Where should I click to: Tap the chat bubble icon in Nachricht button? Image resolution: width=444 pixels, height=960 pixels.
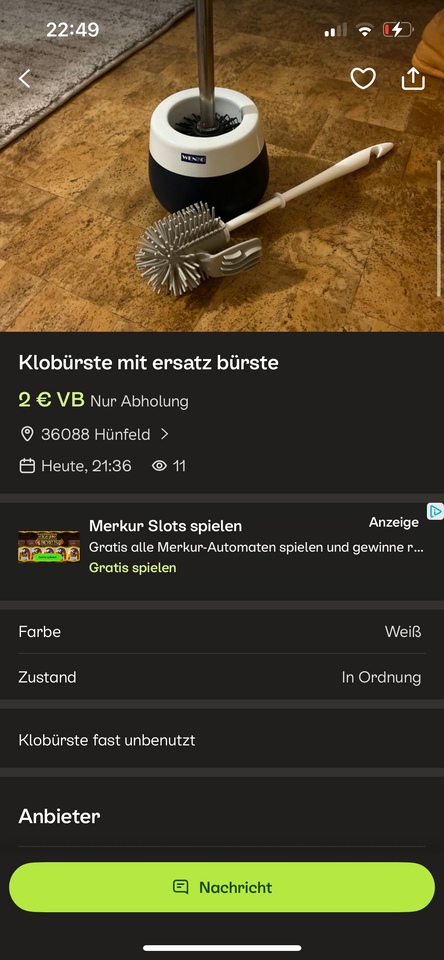click(x=181, y=887)
